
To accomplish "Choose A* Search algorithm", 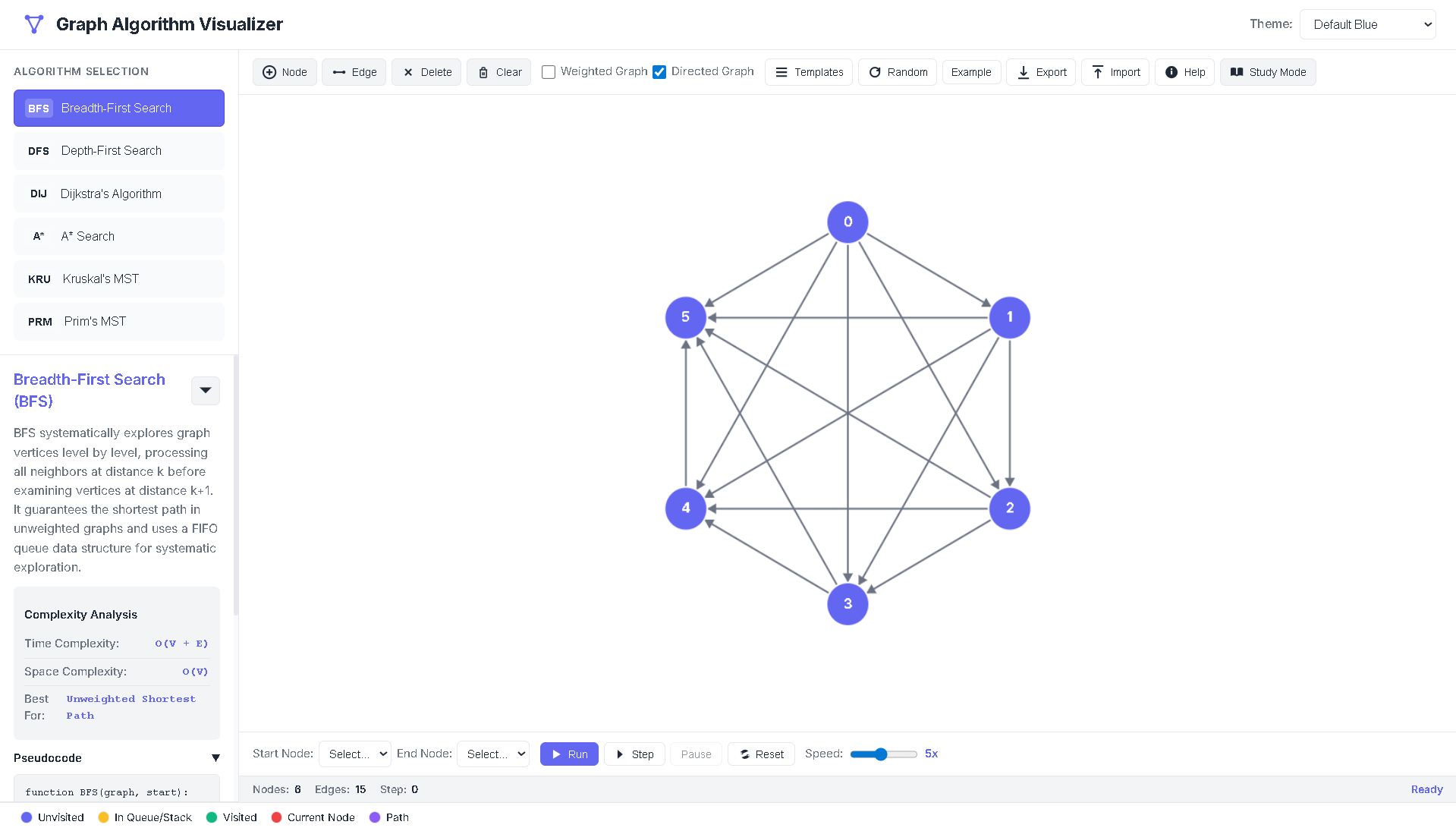I will (119, 236).
